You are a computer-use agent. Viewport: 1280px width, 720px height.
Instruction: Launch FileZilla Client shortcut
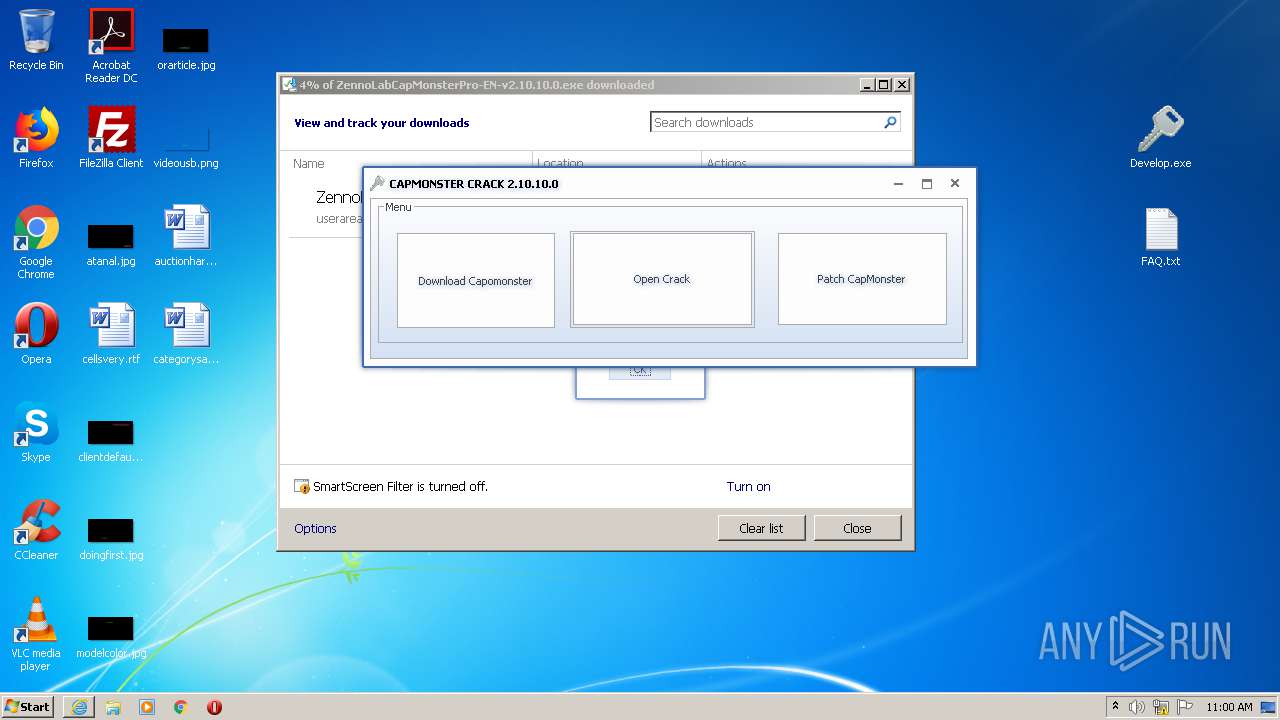pyautogui.click(x=111, y=138)
